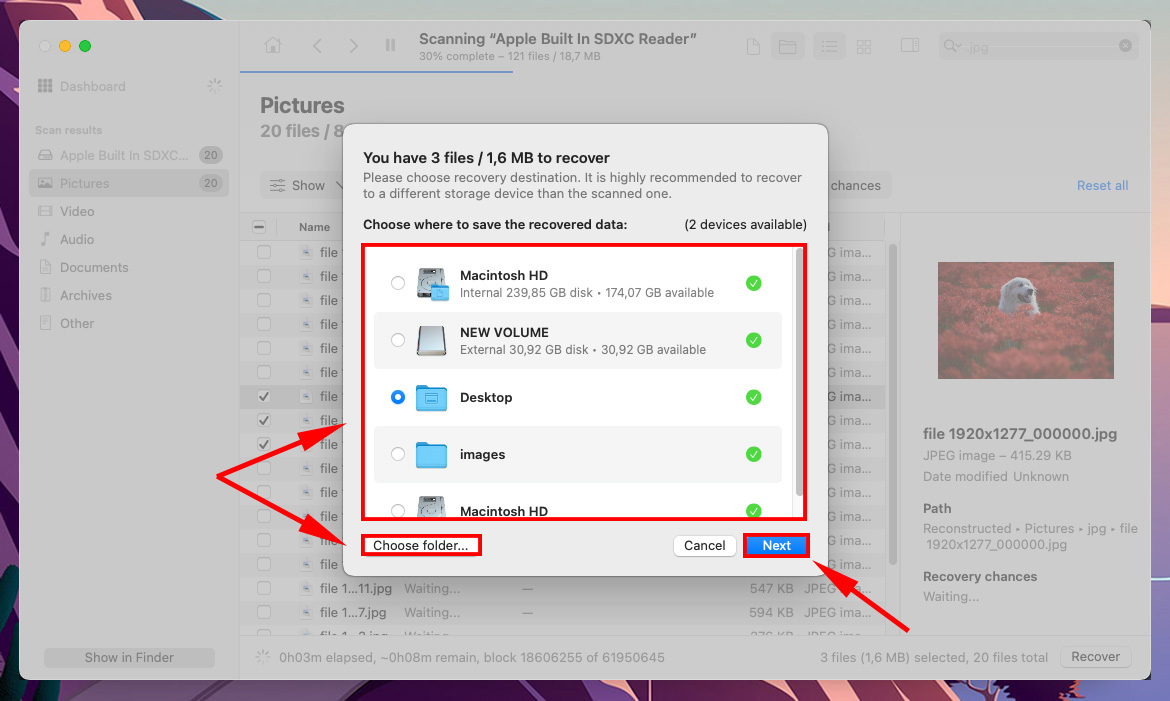This screenshot has height=701, width=1170.
Task: Switch to grid view icon
Action: coord(864,47)
